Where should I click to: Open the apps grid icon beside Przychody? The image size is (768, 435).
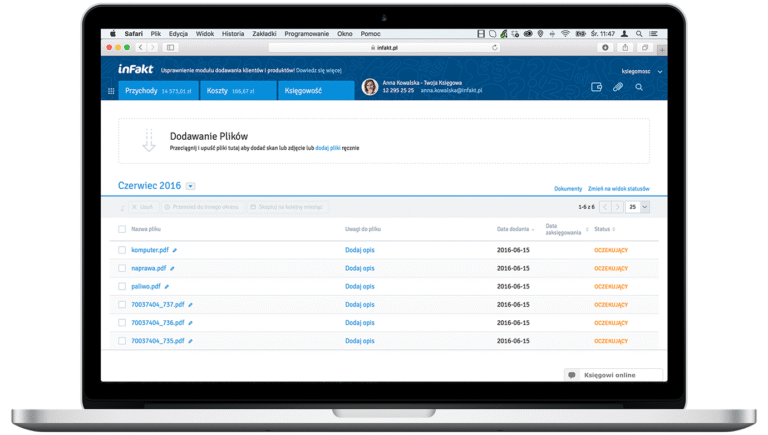point(111,90)
